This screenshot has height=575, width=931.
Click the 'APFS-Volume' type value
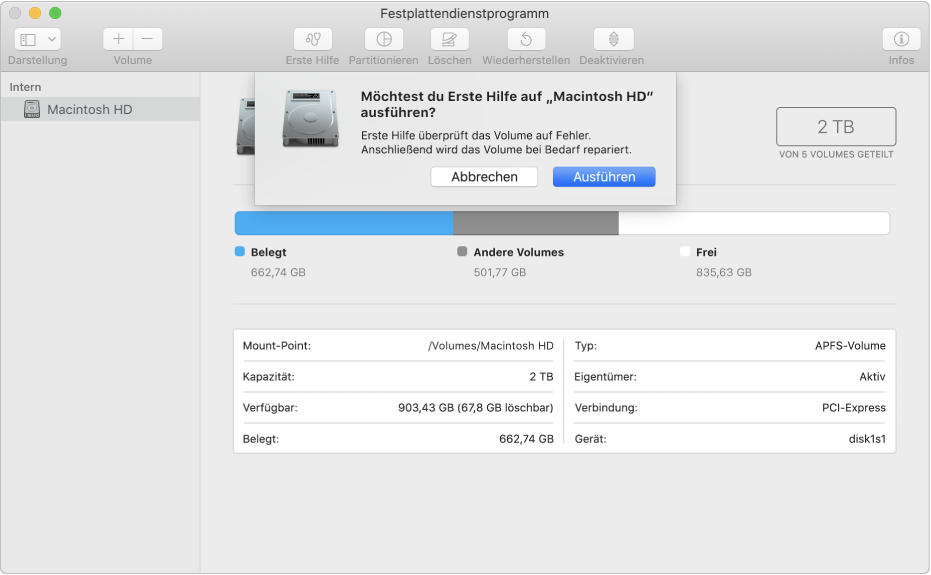point(850,346)
